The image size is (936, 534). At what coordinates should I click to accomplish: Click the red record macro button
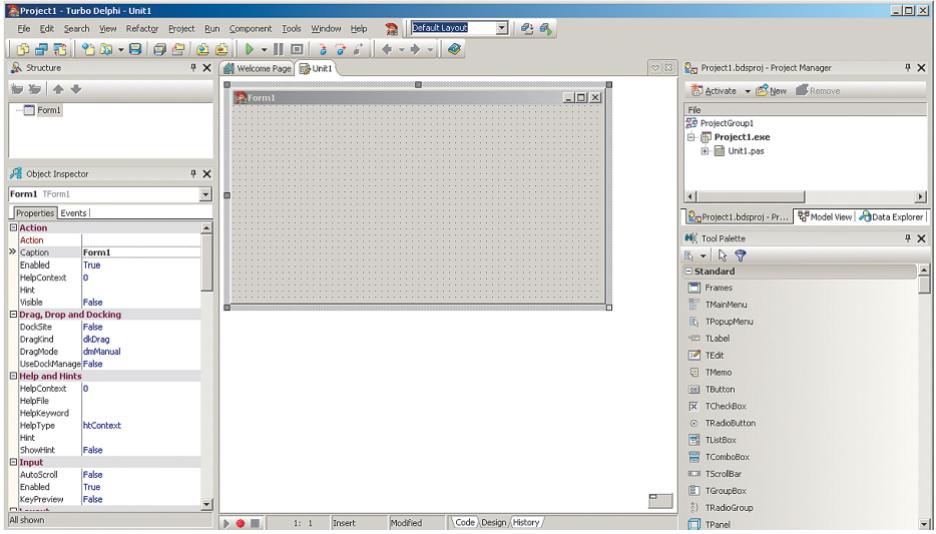pos(240,523)
